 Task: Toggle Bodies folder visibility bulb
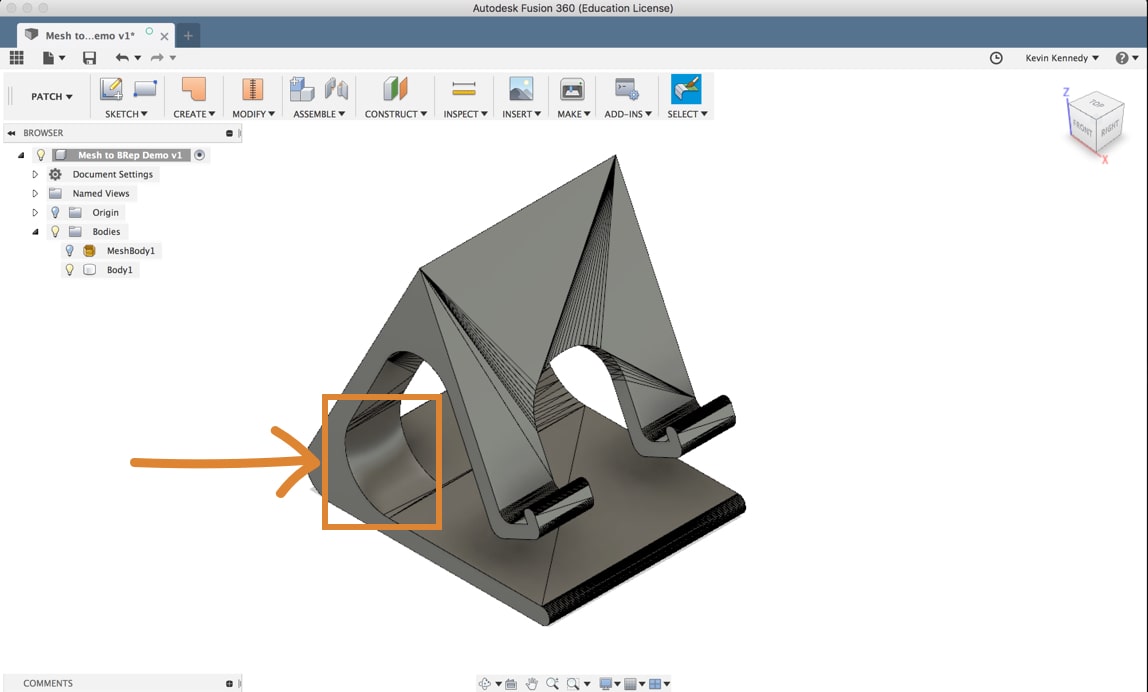[55, 231]
